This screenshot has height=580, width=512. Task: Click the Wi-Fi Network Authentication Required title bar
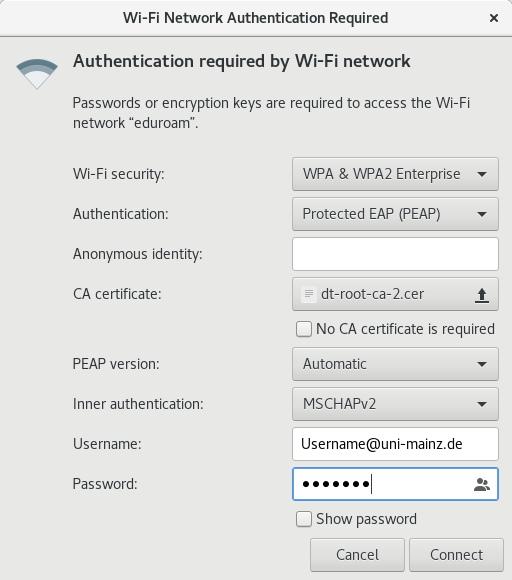(256, 18)
